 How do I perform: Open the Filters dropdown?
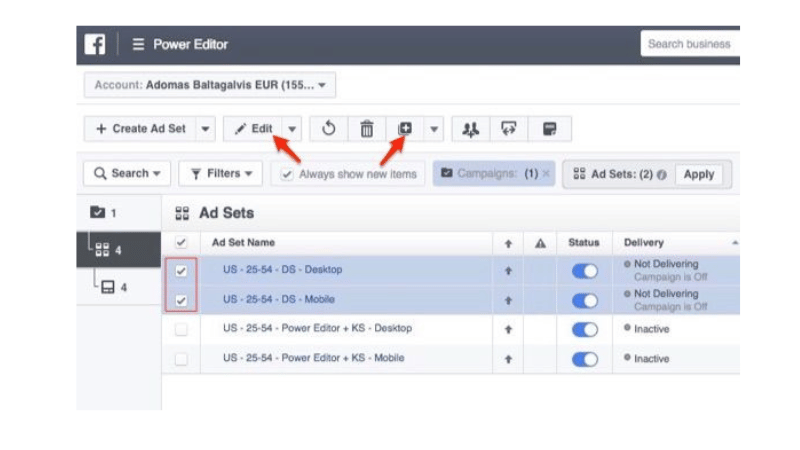click(220, 174)
